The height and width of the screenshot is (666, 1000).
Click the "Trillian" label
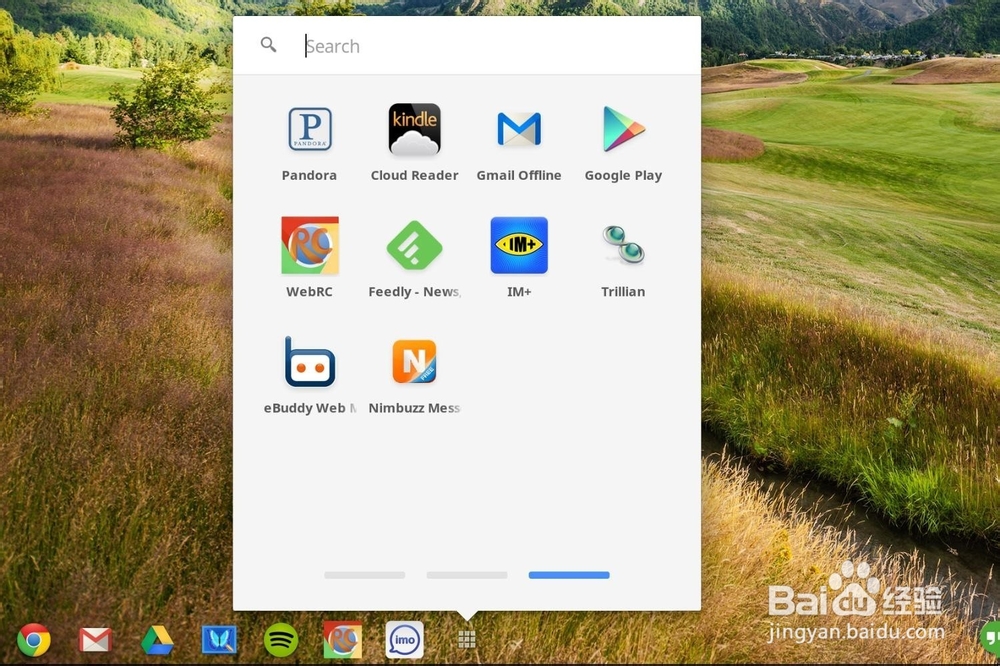pos(623,292)
